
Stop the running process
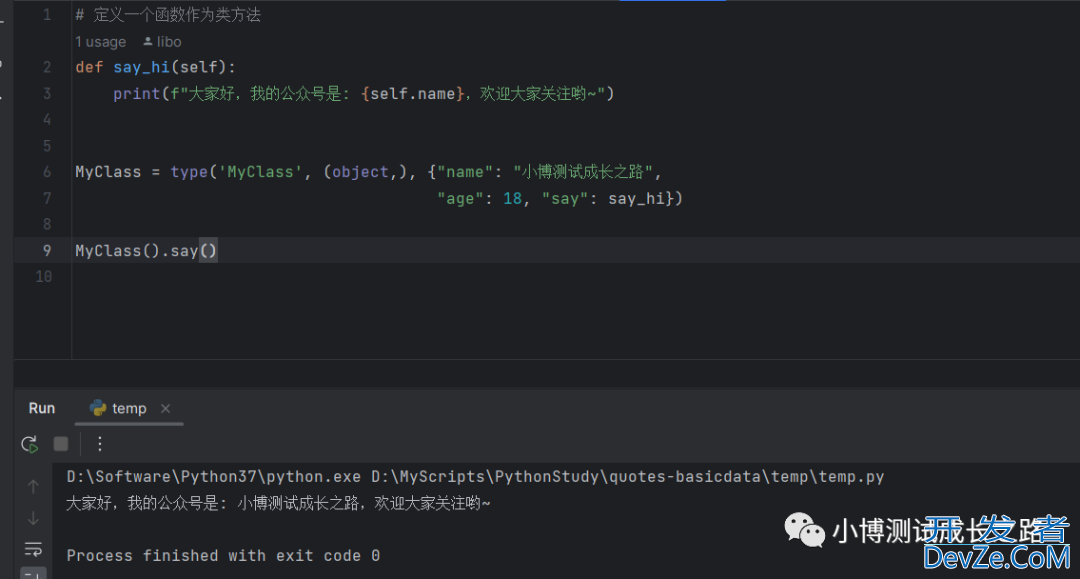(x=61, y=444)
